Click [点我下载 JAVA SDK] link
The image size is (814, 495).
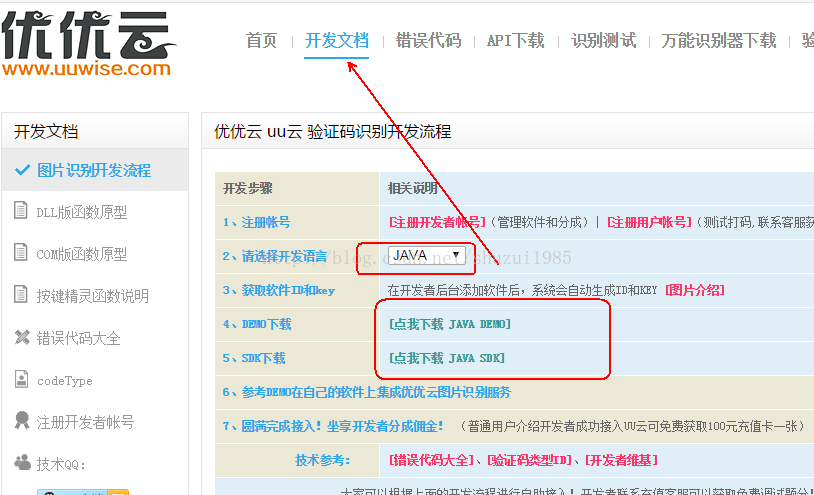coord(447,358)
